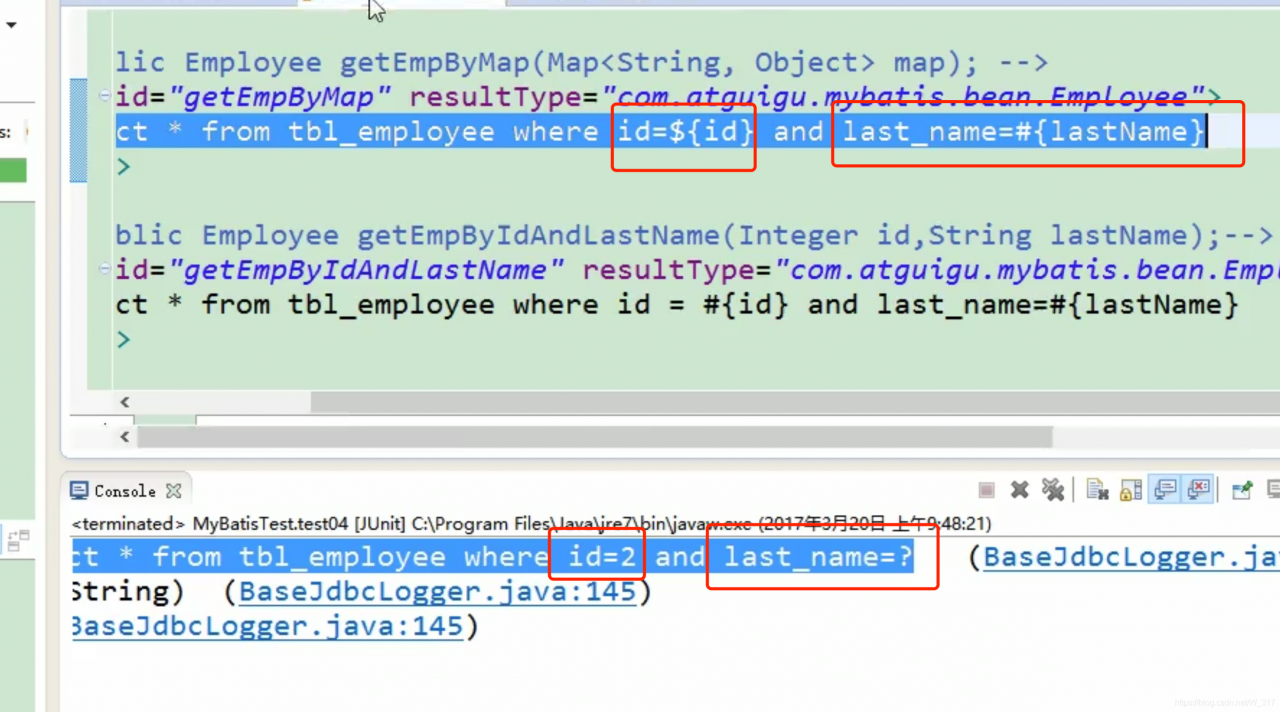Collapse the getEmpByMap select element fold marker
The height and width of the screenshot is (712, 1280).
105,96
